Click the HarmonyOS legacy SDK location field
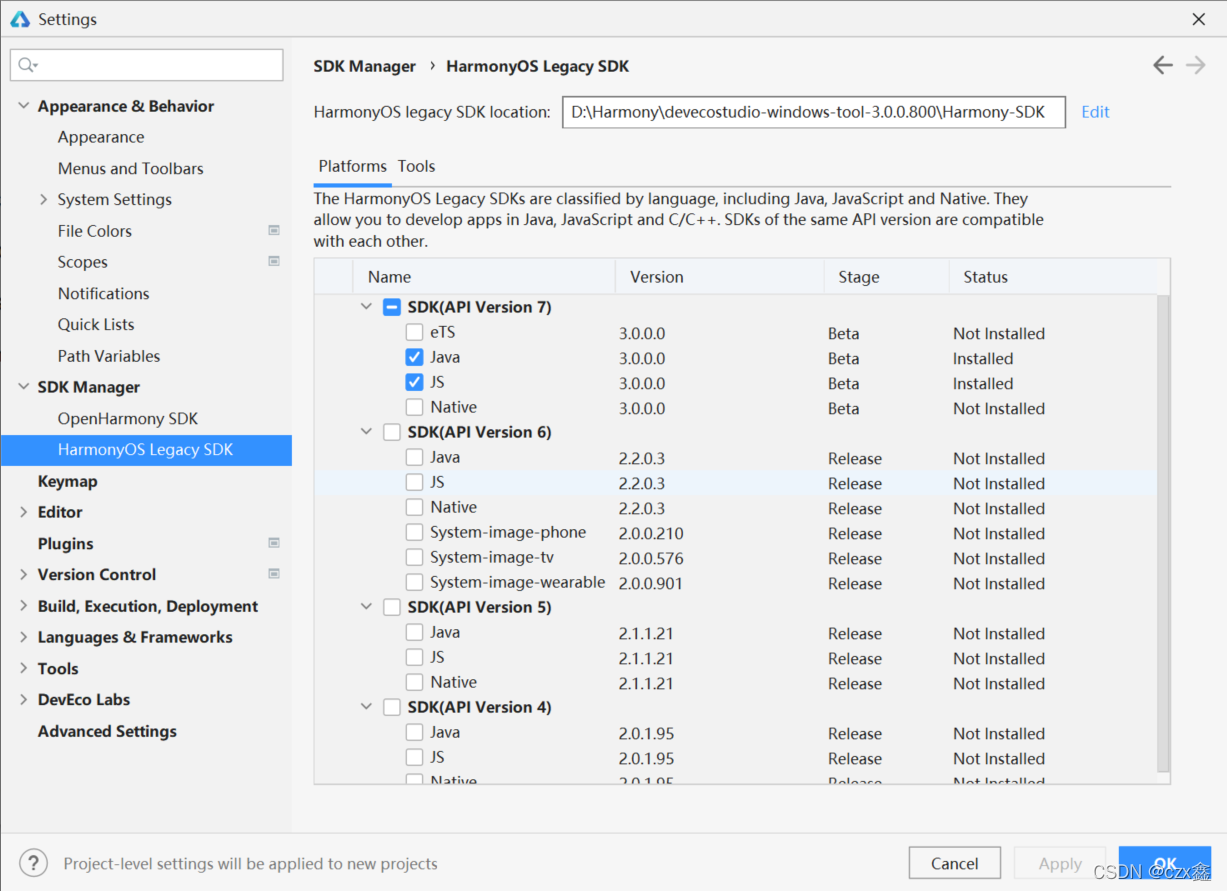Image resolution: width=1227 pixels, height=891 pixels. (814, 112)
